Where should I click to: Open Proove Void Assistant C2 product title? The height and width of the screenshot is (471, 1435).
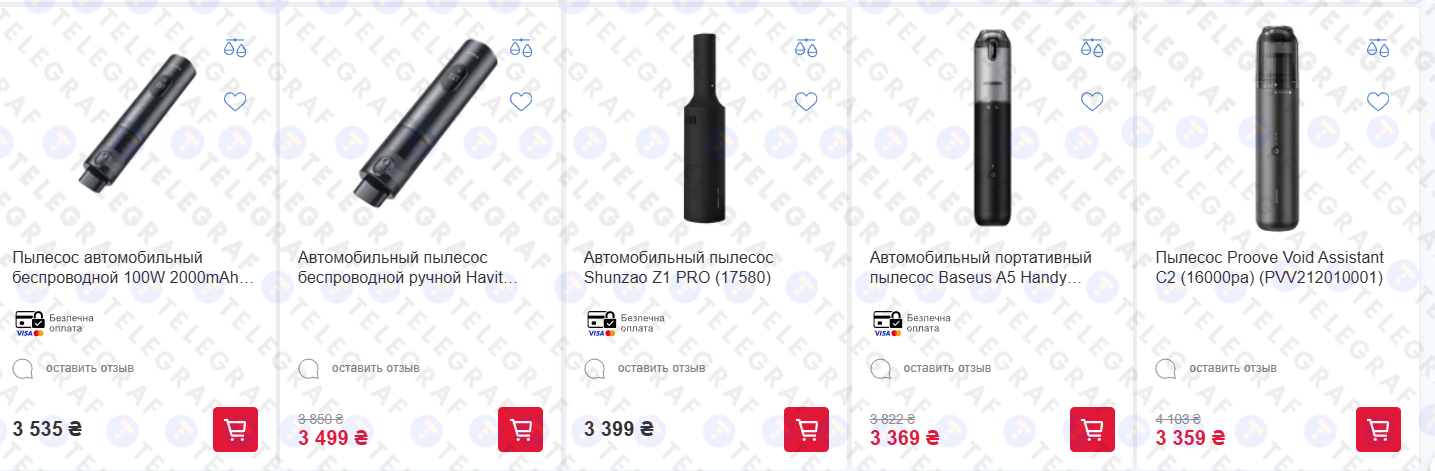coord(1270,268)
